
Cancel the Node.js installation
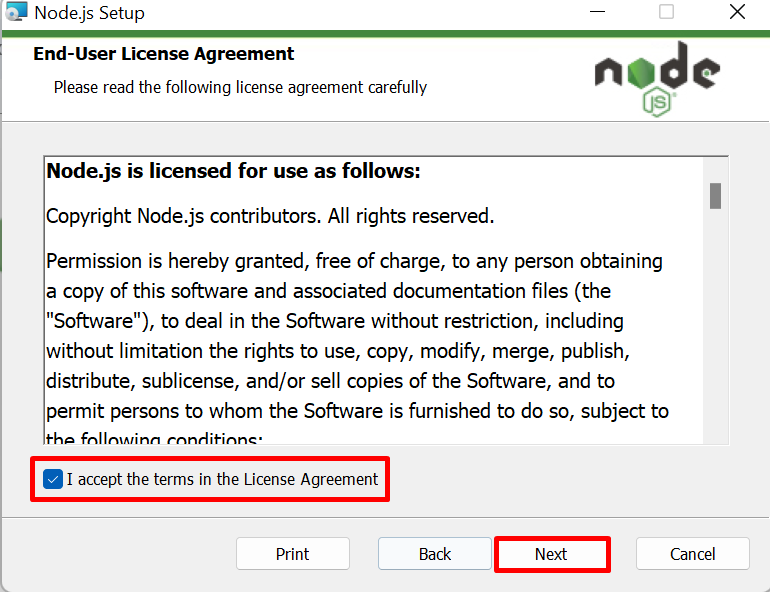692,554
